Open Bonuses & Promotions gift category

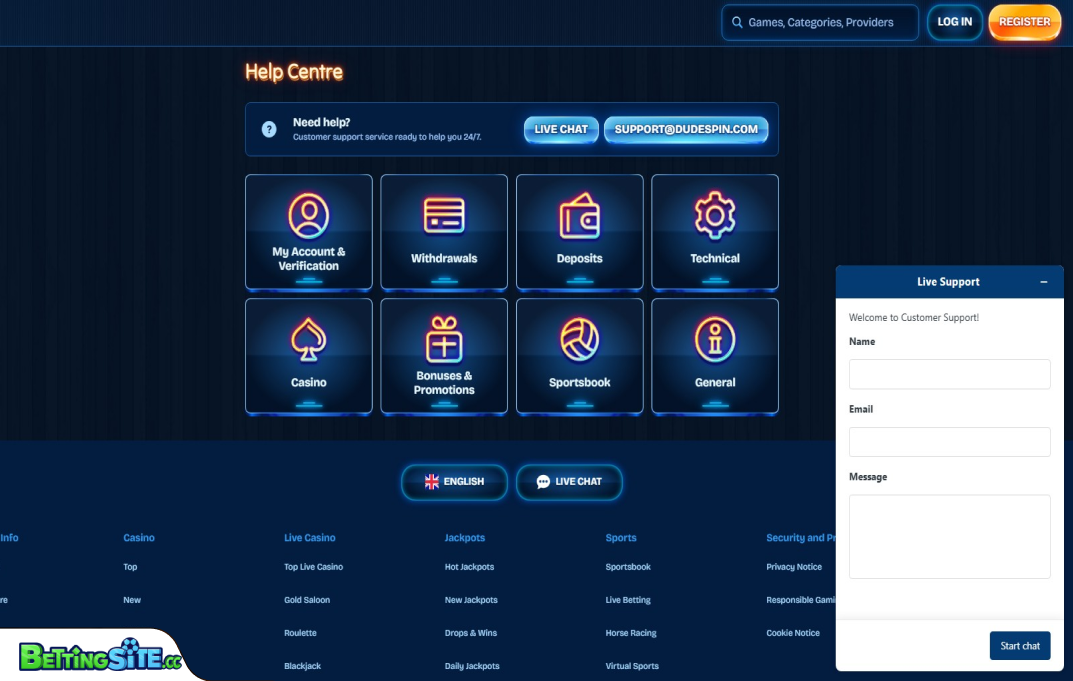pos(444,356)
